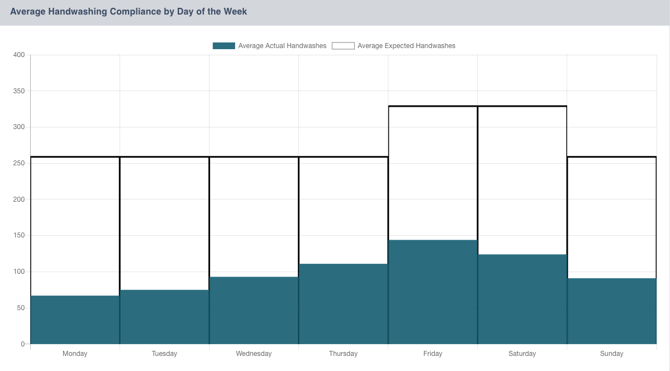Click the 400 y-axis tick label
Screen dimensions: 670x371
[x=19, y=55]
